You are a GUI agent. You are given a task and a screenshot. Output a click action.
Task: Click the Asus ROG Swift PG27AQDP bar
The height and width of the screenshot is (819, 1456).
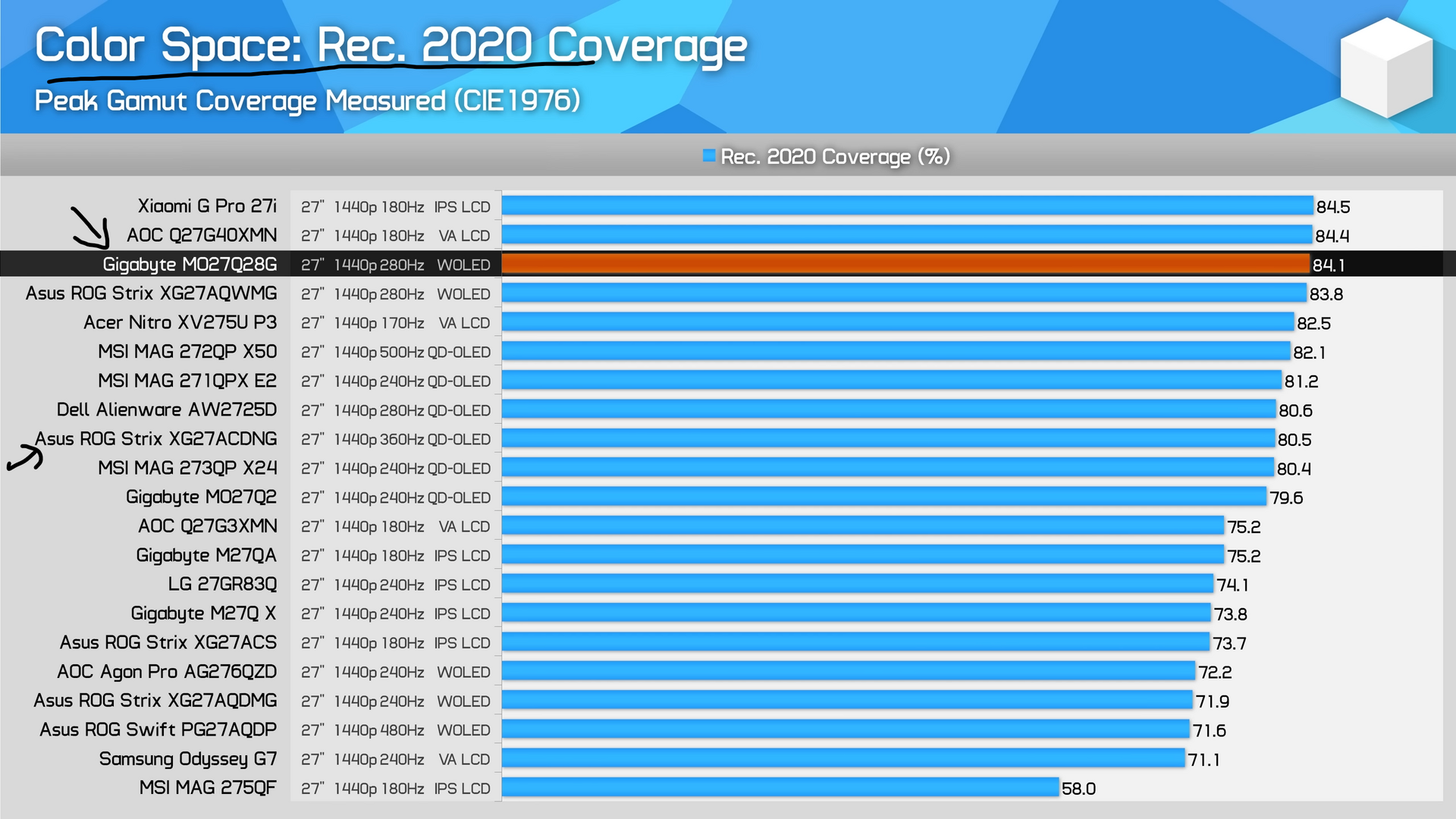point(844,730)
